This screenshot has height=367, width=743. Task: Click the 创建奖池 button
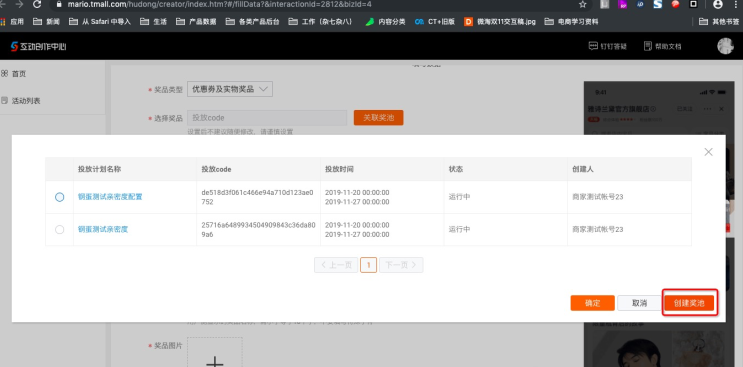point(689,303)
